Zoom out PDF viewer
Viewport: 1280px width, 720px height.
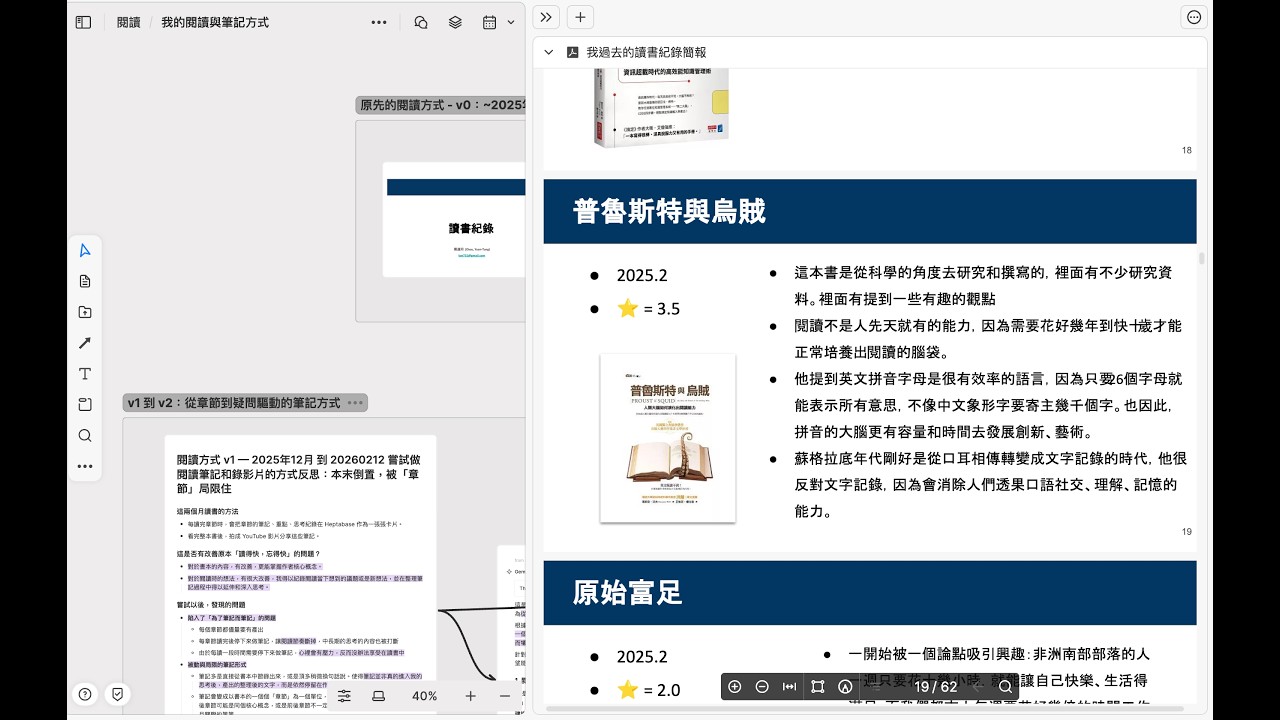coord(762,687)
